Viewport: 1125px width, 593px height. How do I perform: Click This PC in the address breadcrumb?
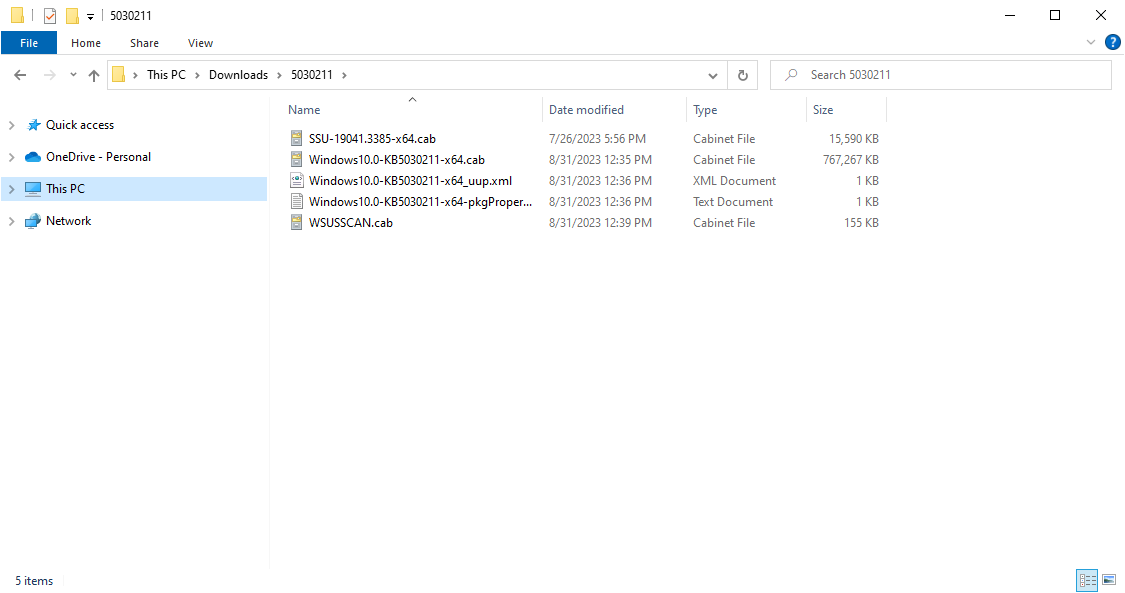[166, 75]
